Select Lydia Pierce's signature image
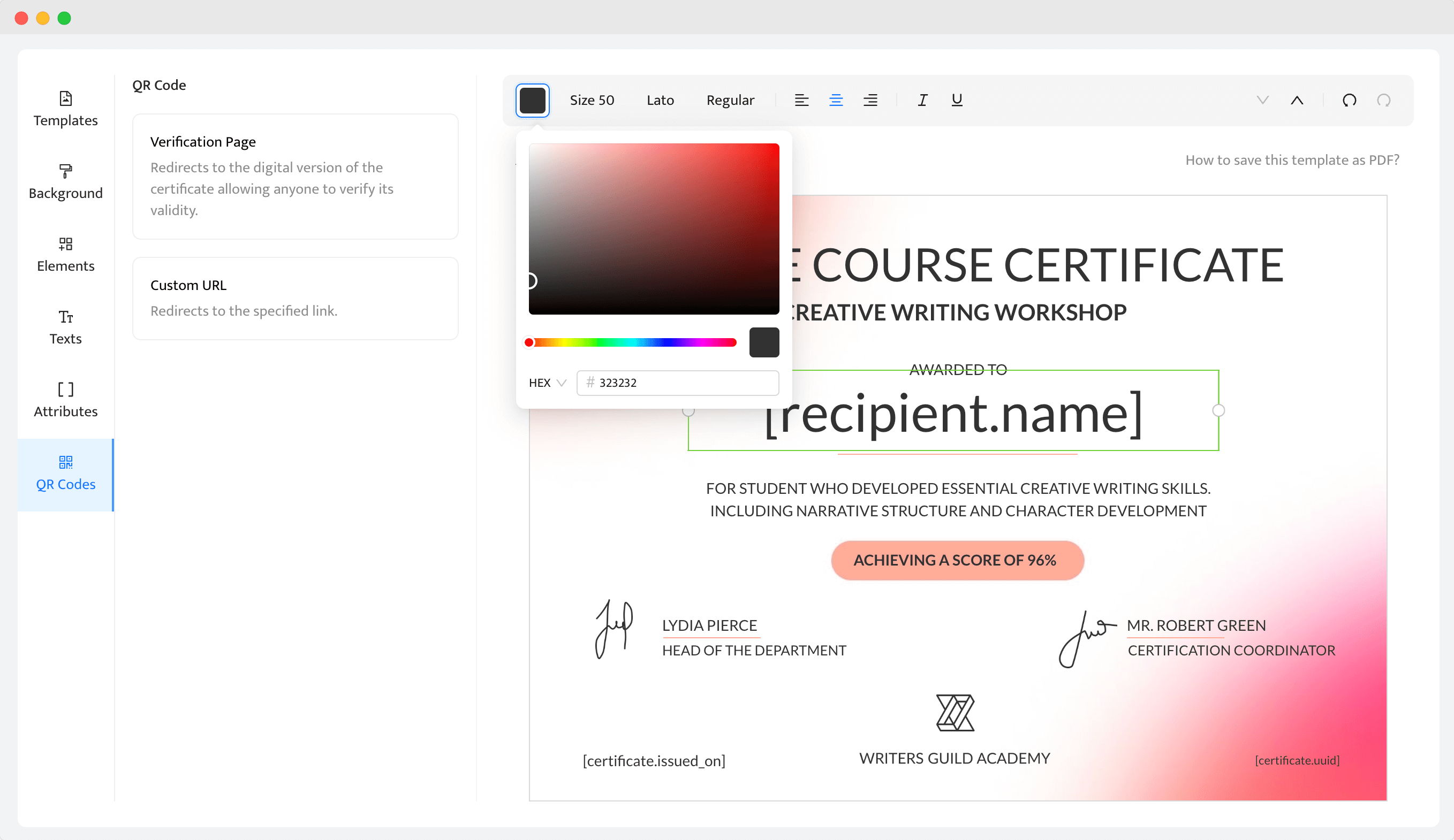 614,630
